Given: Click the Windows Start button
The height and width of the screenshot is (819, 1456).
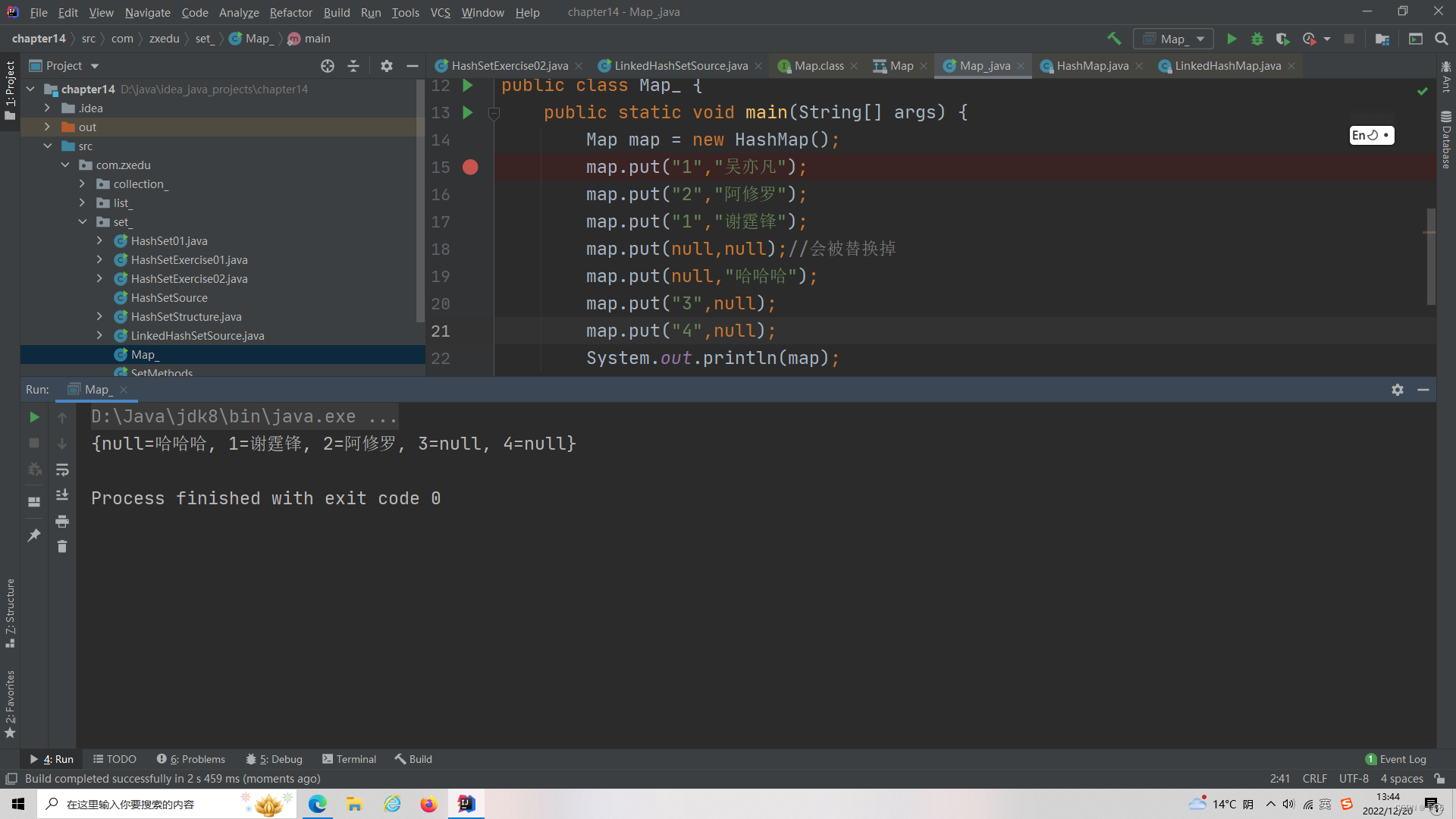Looking at the screenshot, I should (18, 804).
